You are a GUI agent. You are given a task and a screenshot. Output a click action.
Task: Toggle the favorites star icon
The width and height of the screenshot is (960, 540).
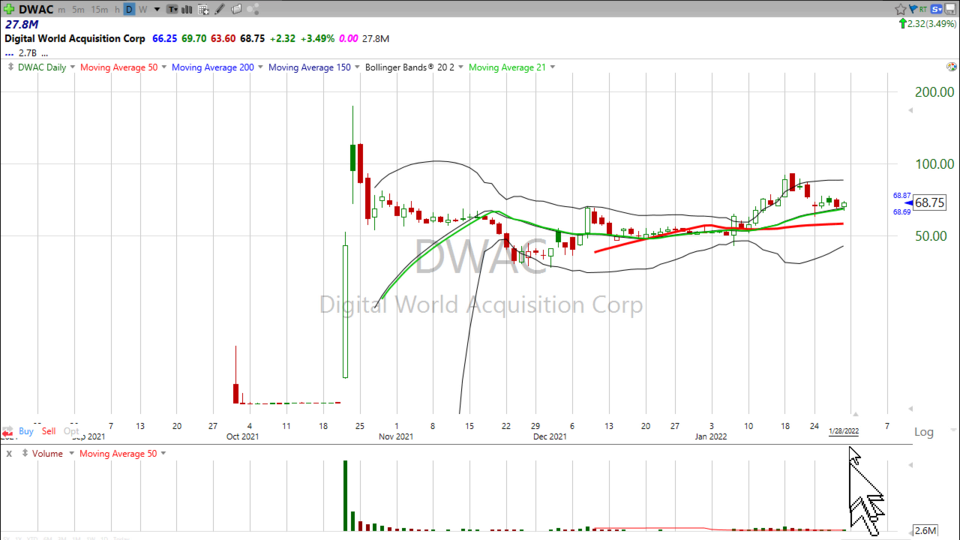900,9
